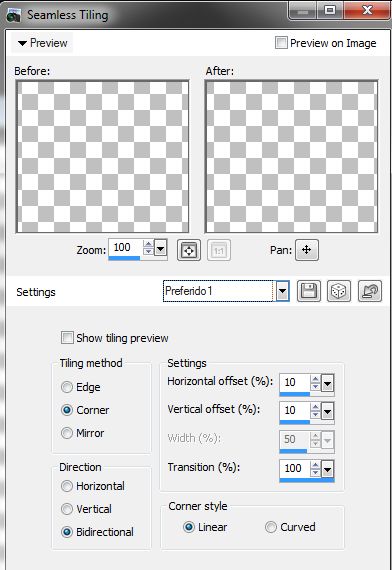The image size is (392, 570).
Task: Click the Pan crosshair button
Action: [307, 250]
